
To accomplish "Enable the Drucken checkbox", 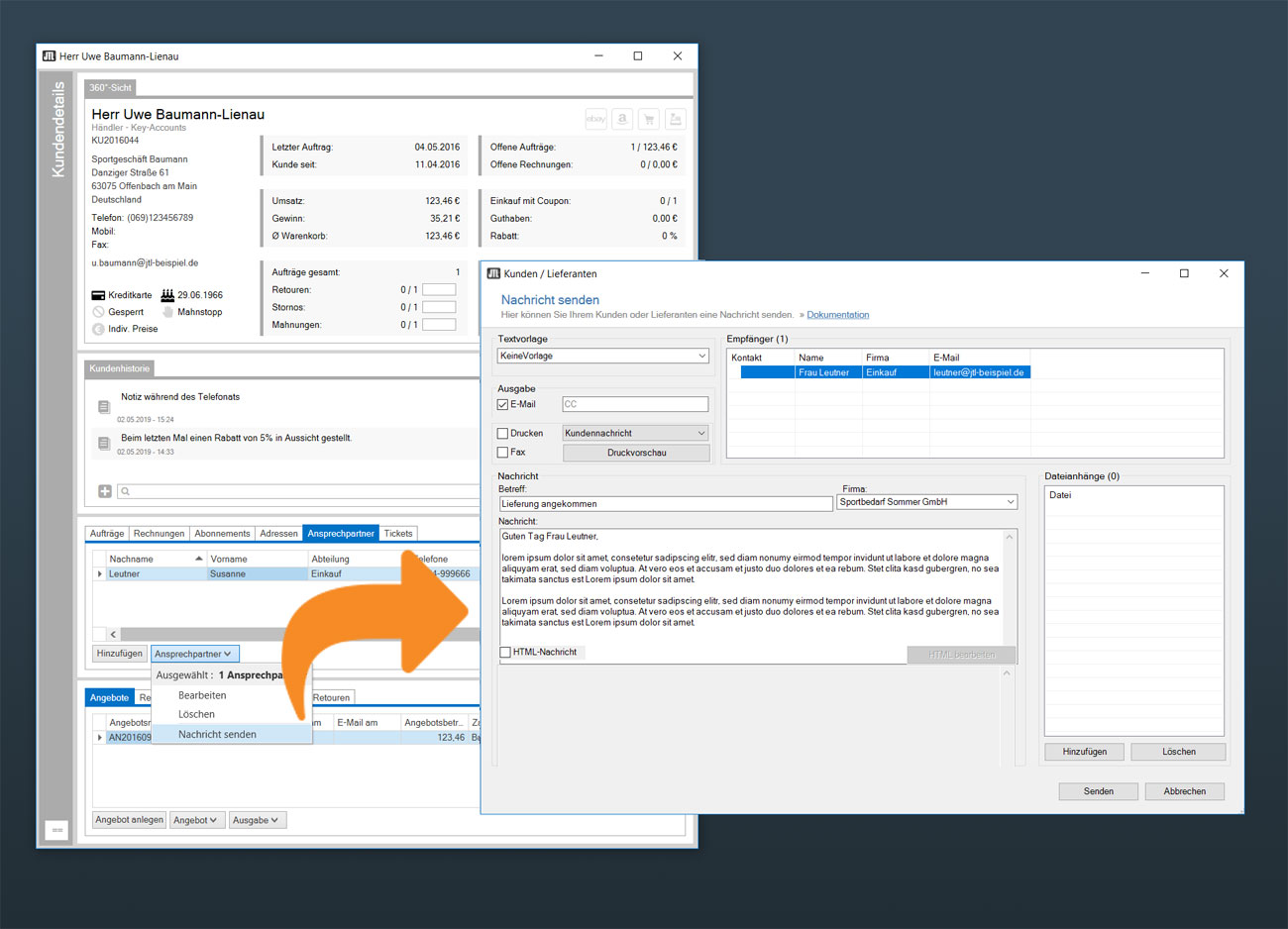I will click(503, 433).
